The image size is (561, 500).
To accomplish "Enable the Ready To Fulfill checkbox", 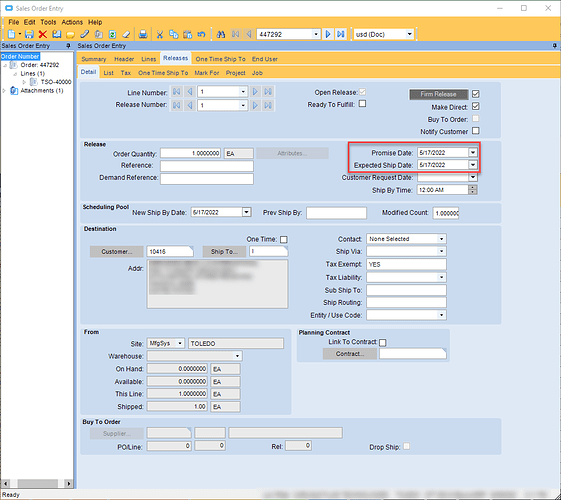I will (x=362, y=104).
